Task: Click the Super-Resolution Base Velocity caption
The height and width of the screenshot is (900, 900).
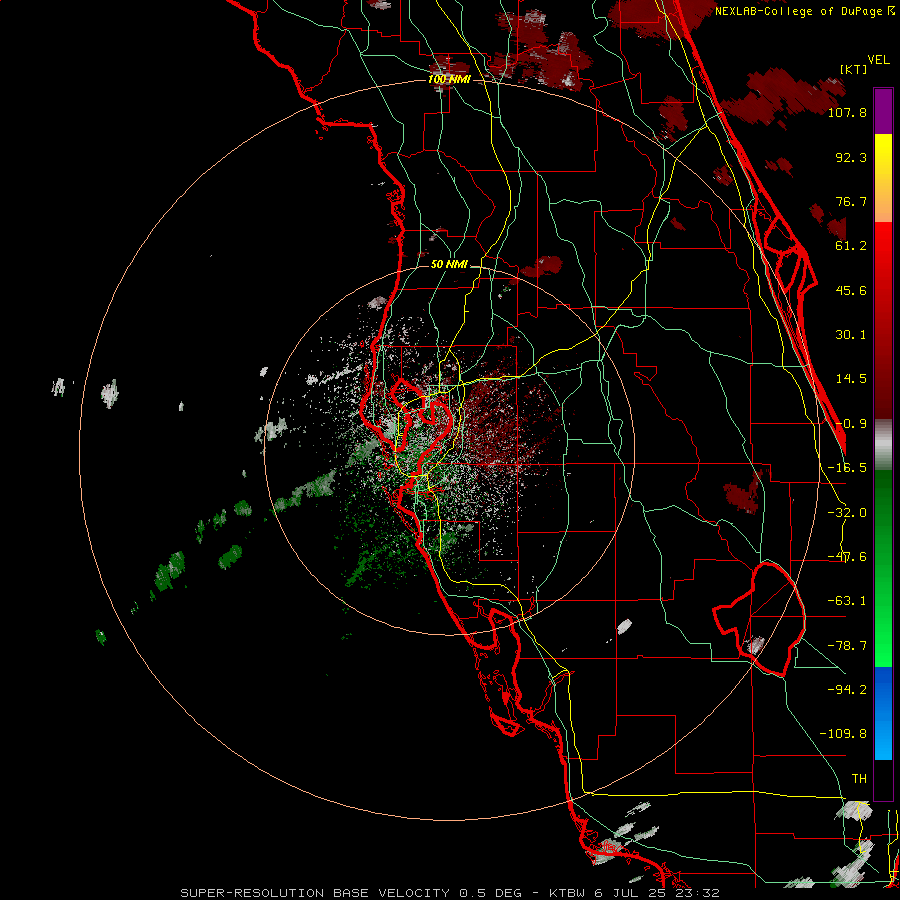Action: (x=449, y=893)
